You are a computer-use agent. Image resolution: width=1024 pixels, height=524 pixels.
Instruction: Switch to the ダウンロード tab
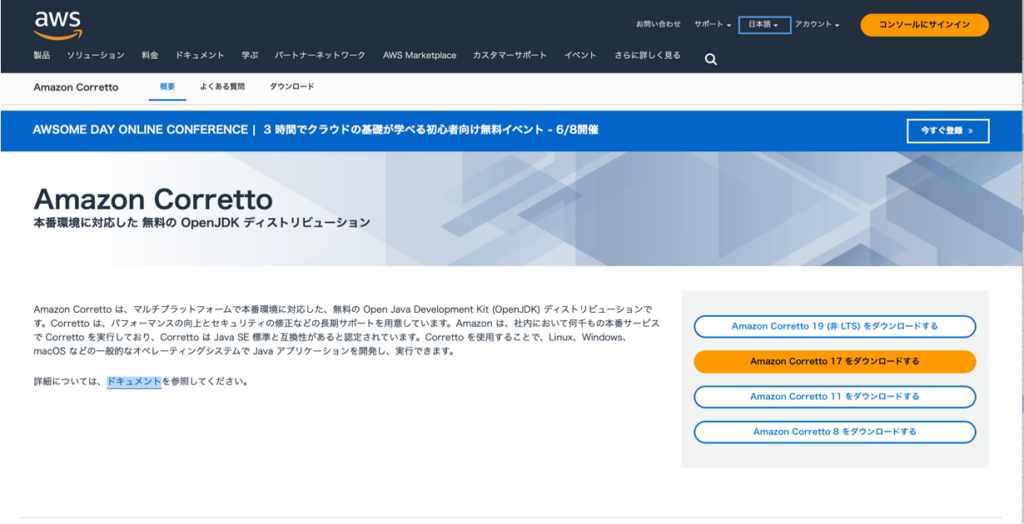(292, 87)
